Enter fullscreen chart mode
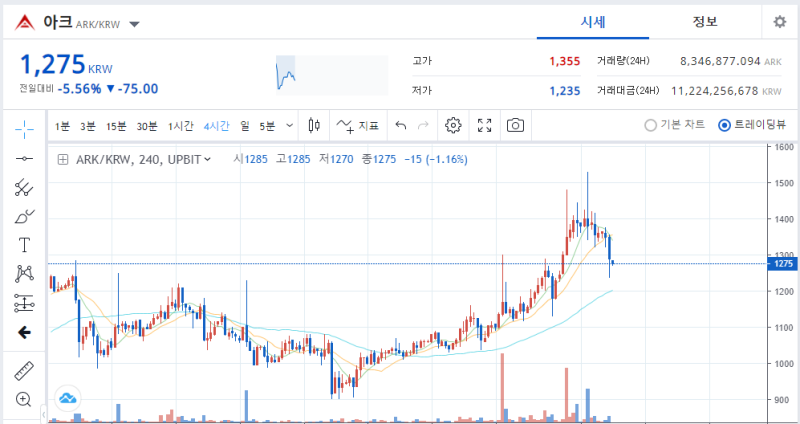 (x=484, y=125)
